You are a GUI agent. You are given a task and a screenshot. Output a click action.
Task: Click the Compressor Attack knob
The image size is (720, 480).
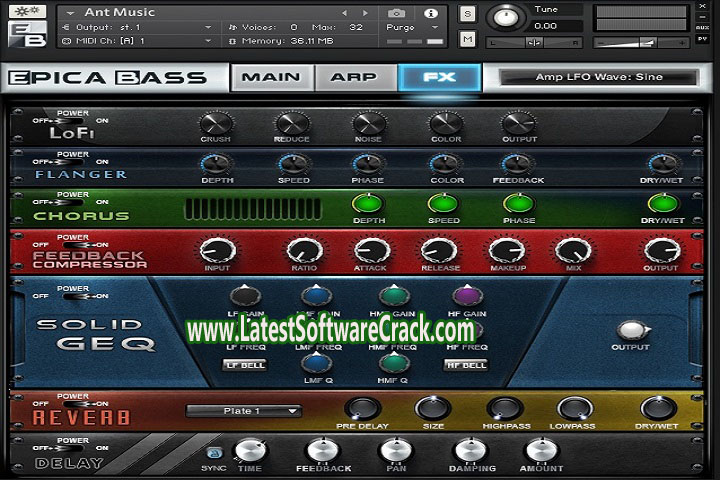tap(371, 251)
